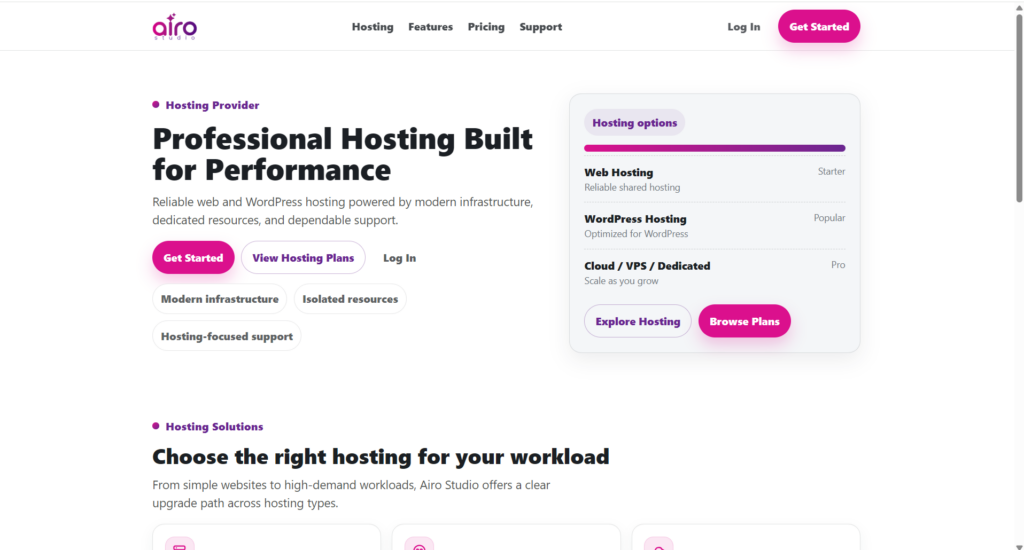
Task: Click the Hosting-focused support pill
Action: [226, 337]
